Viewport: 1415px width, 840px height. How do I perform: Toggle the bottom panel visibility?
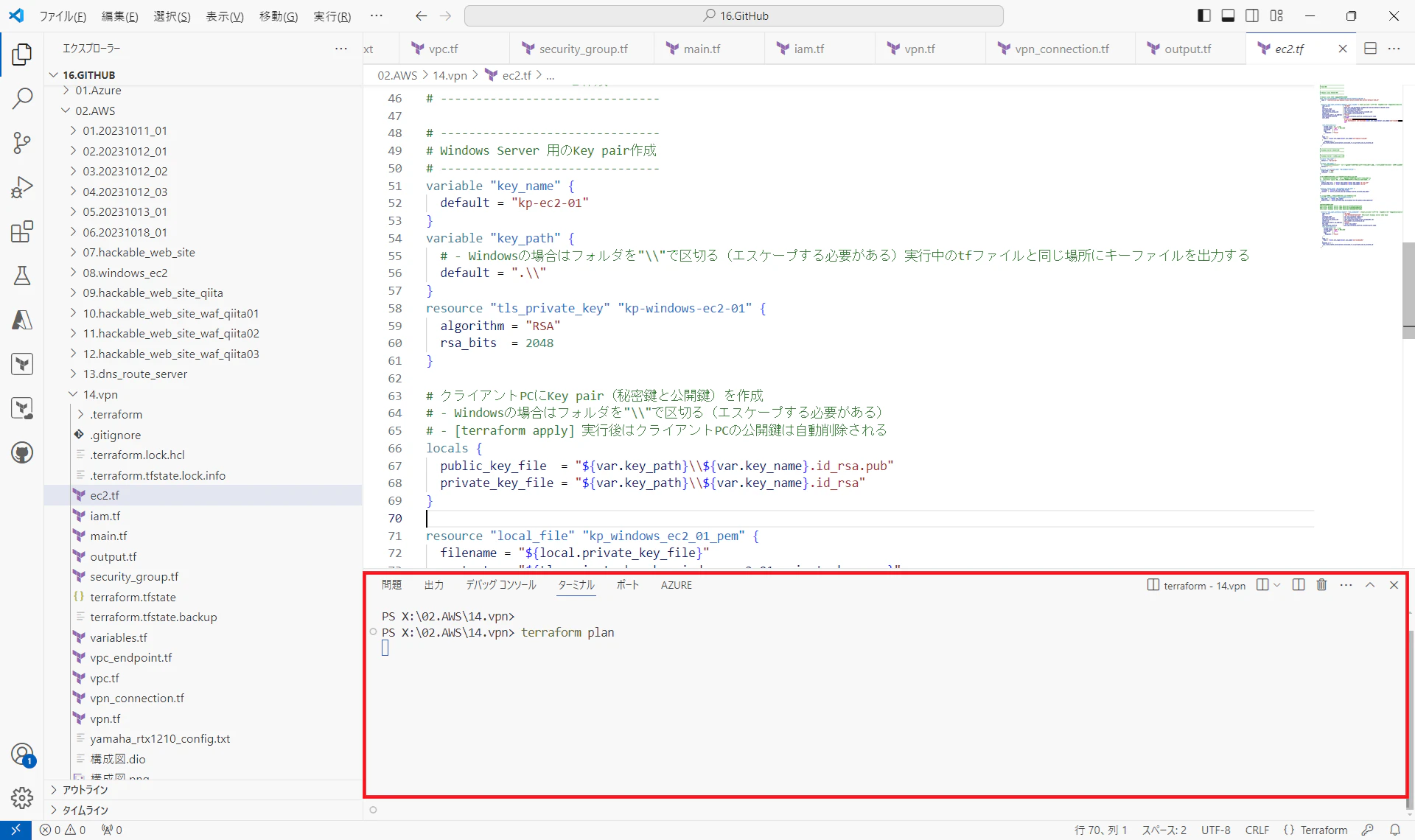(x=1228, y=15)
